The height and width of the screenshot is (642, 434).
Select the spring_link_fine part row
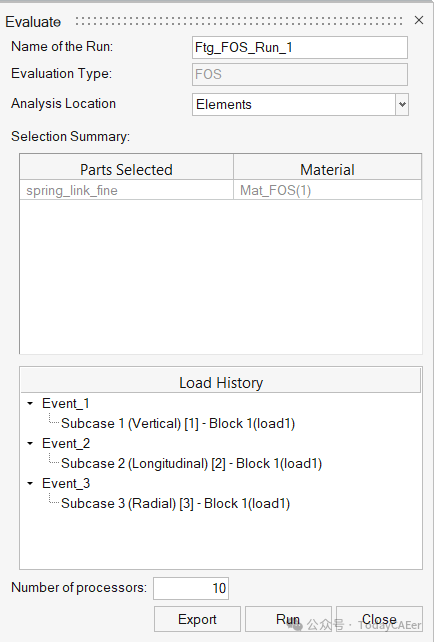[127, 190]
